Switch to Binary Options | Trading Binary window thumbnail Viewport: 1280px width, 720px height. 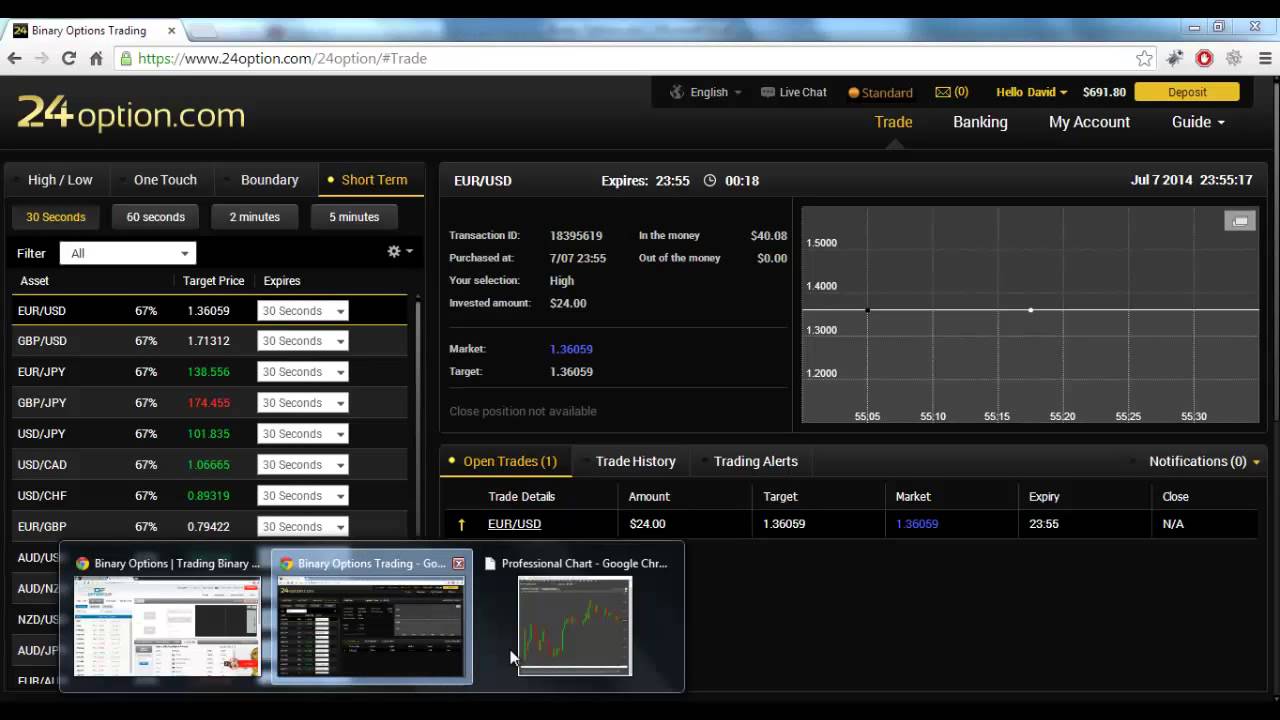coord(167,625)
